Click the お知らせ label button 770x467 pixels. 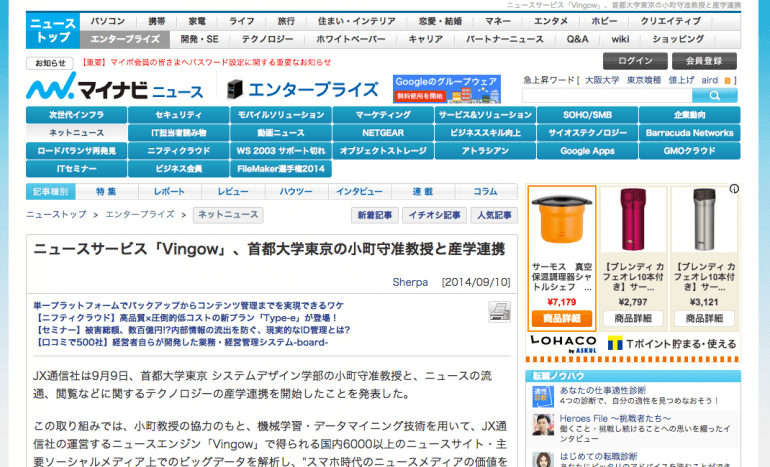pyautogui.click(x=50, y=63)
